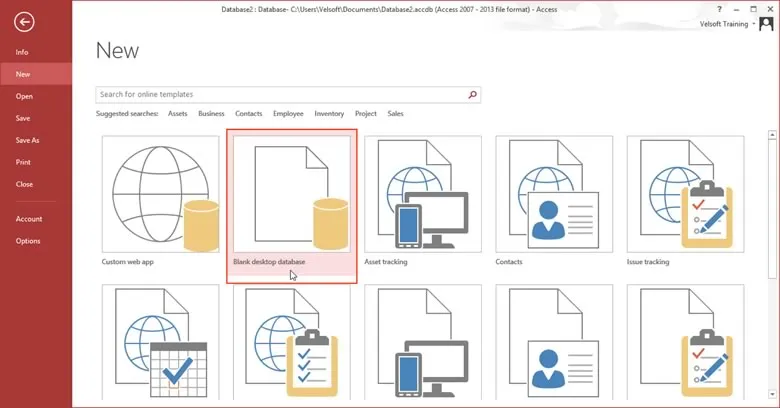Open the second-row desktop monitor and phone template
The height and width of the screenshot is (408, 780).
pos(423,342)
